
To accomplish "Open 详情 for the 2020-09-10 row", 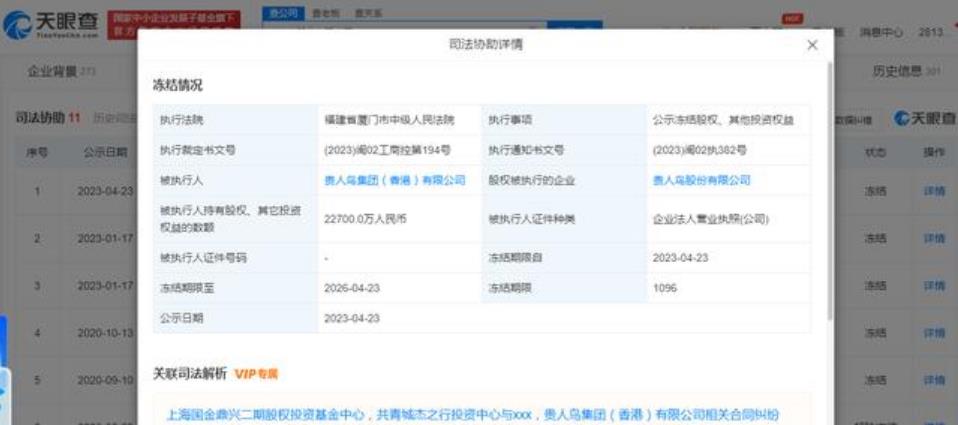I will click(x=934, y=380).
